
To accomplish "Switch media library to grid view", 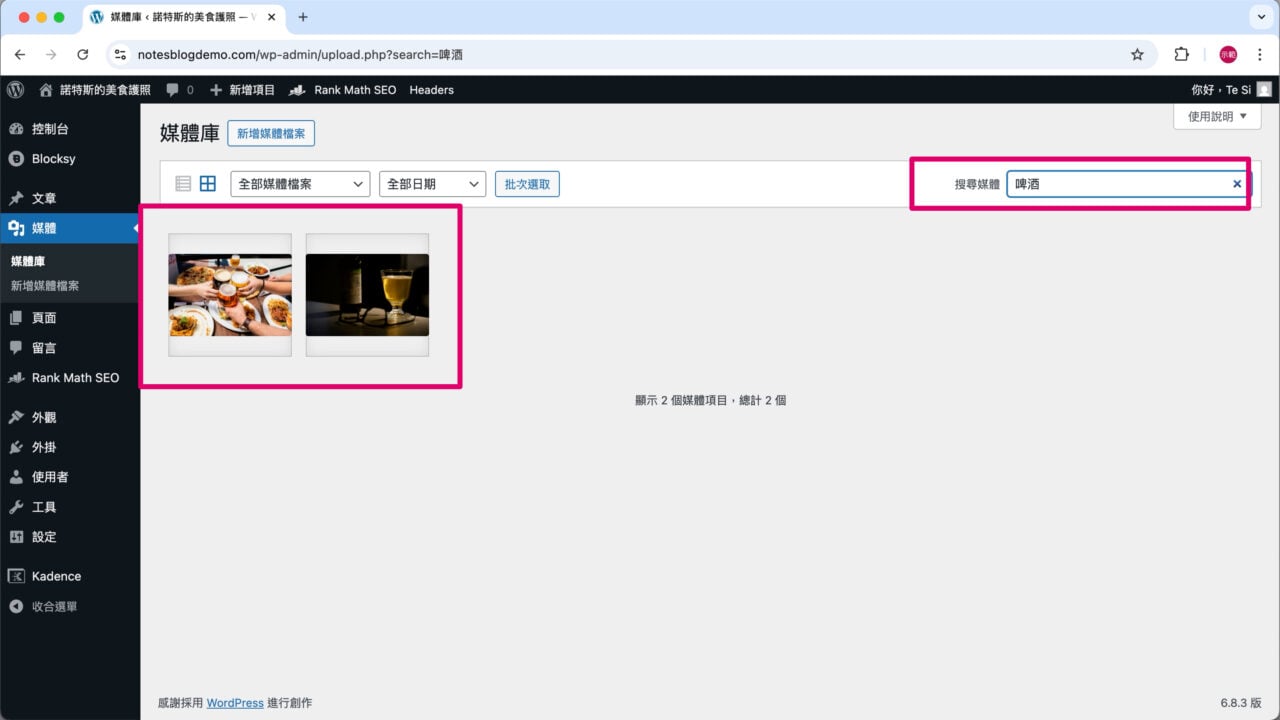I will 208,184.
